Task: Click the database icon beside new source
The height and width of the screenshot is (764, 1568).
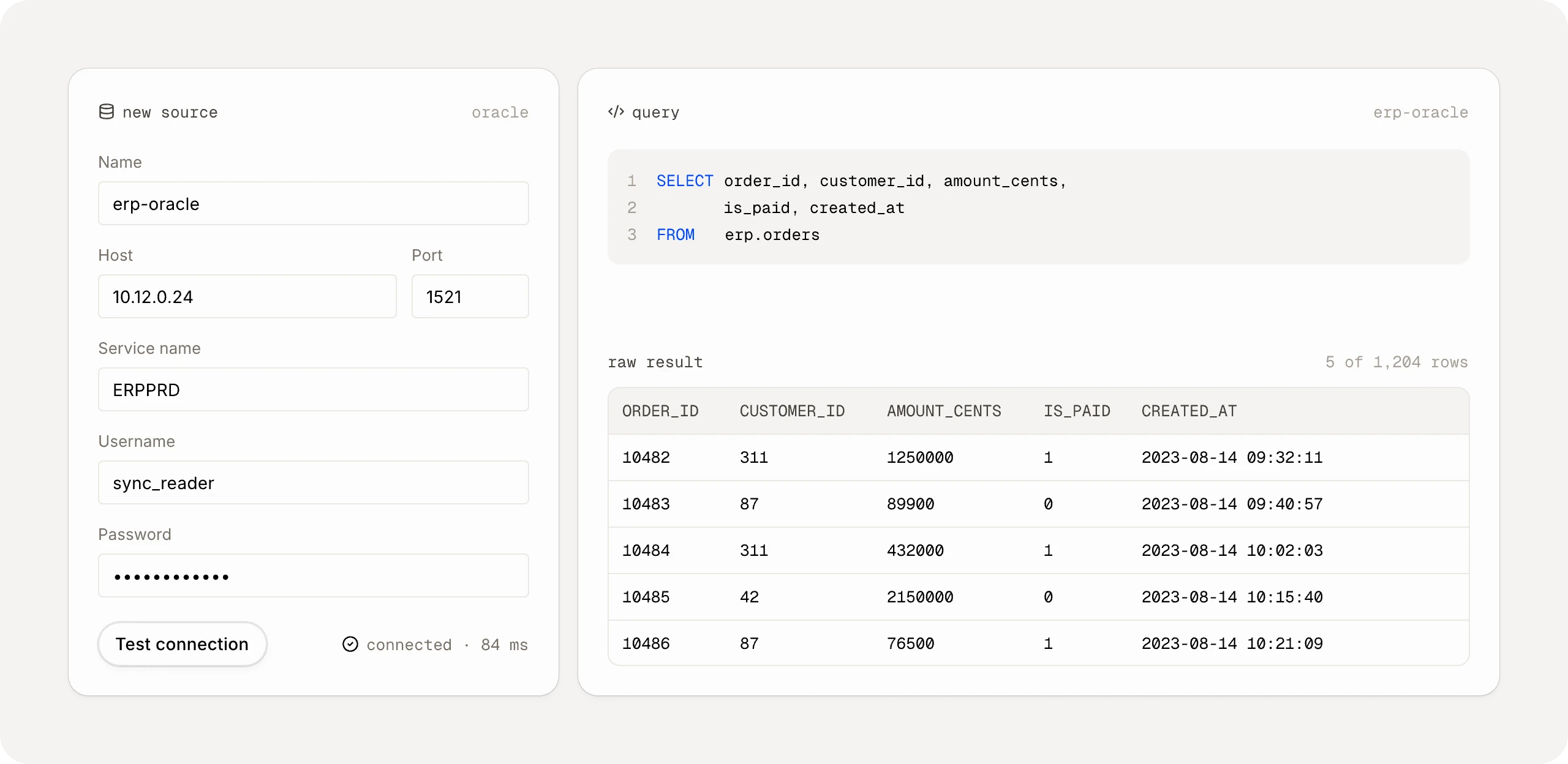Action: [x=107, y=112]
